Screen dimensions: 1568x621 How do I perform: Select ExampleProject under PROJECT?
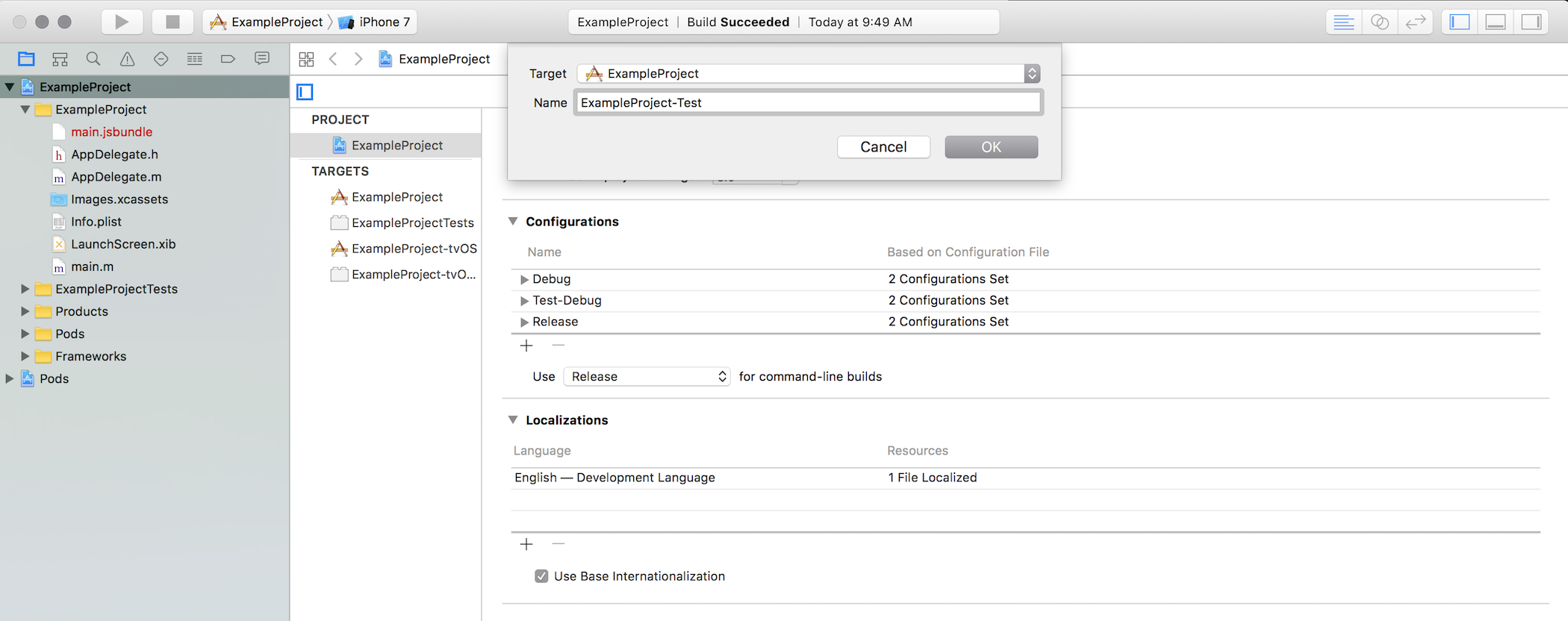point(386,146)
